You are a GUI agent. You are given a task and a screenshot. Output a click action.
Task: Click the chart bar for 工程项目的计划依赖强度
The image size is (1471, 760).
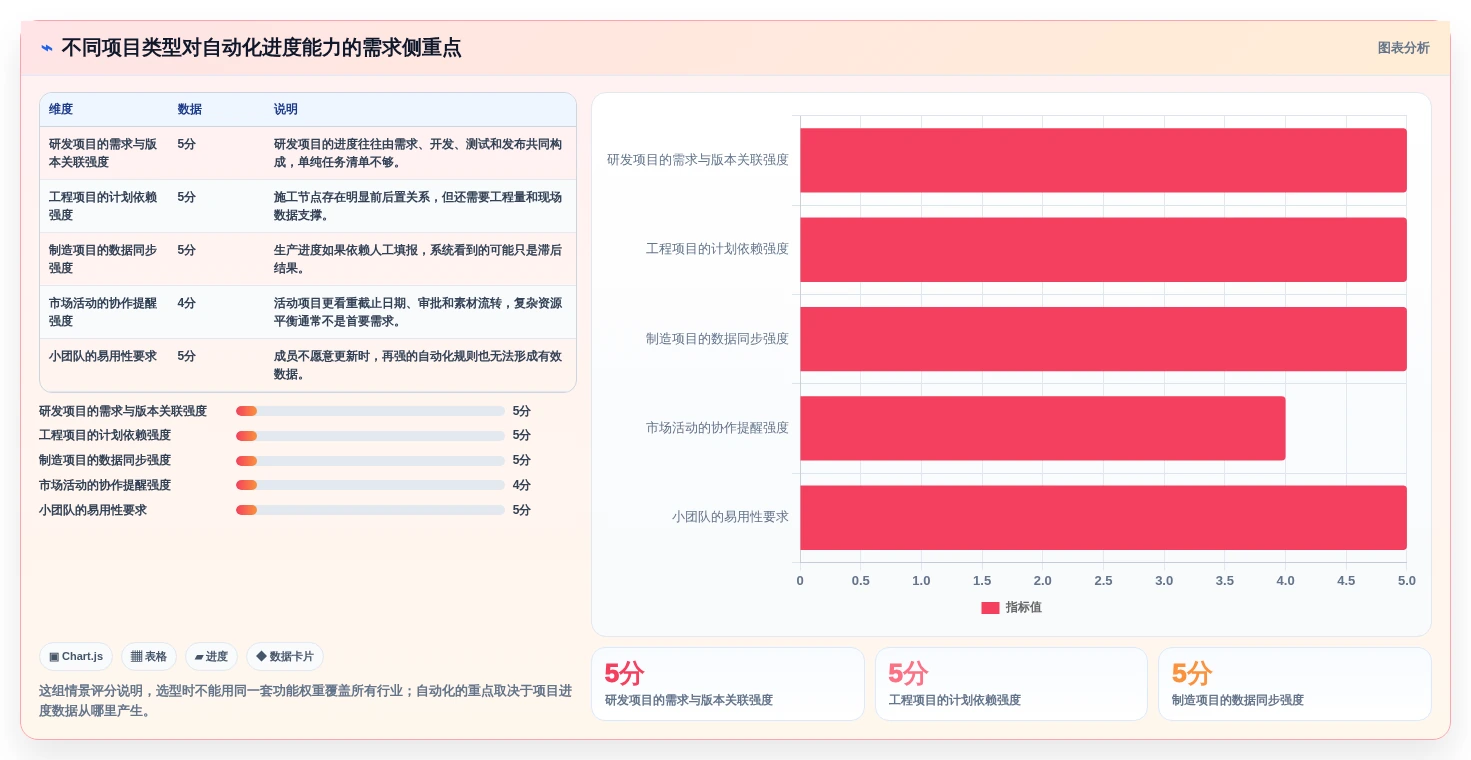1103,249
